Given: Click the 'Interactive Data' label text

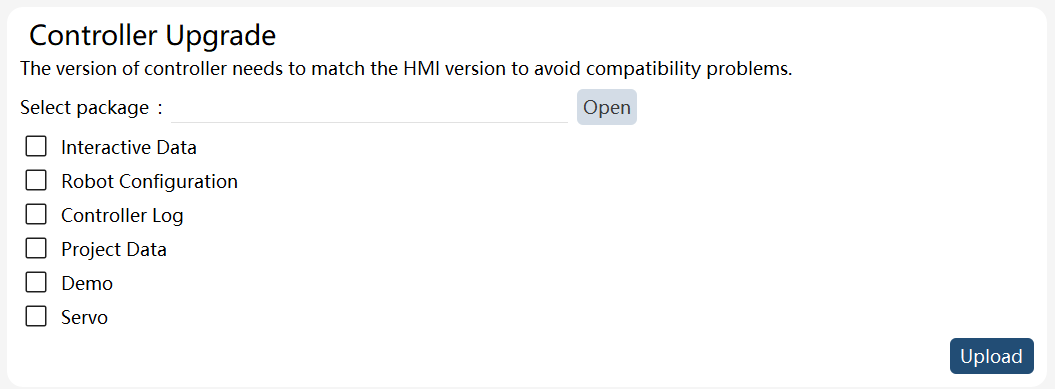Looking at the screenshot, I should pyautogui.click(x=129, y=147).
